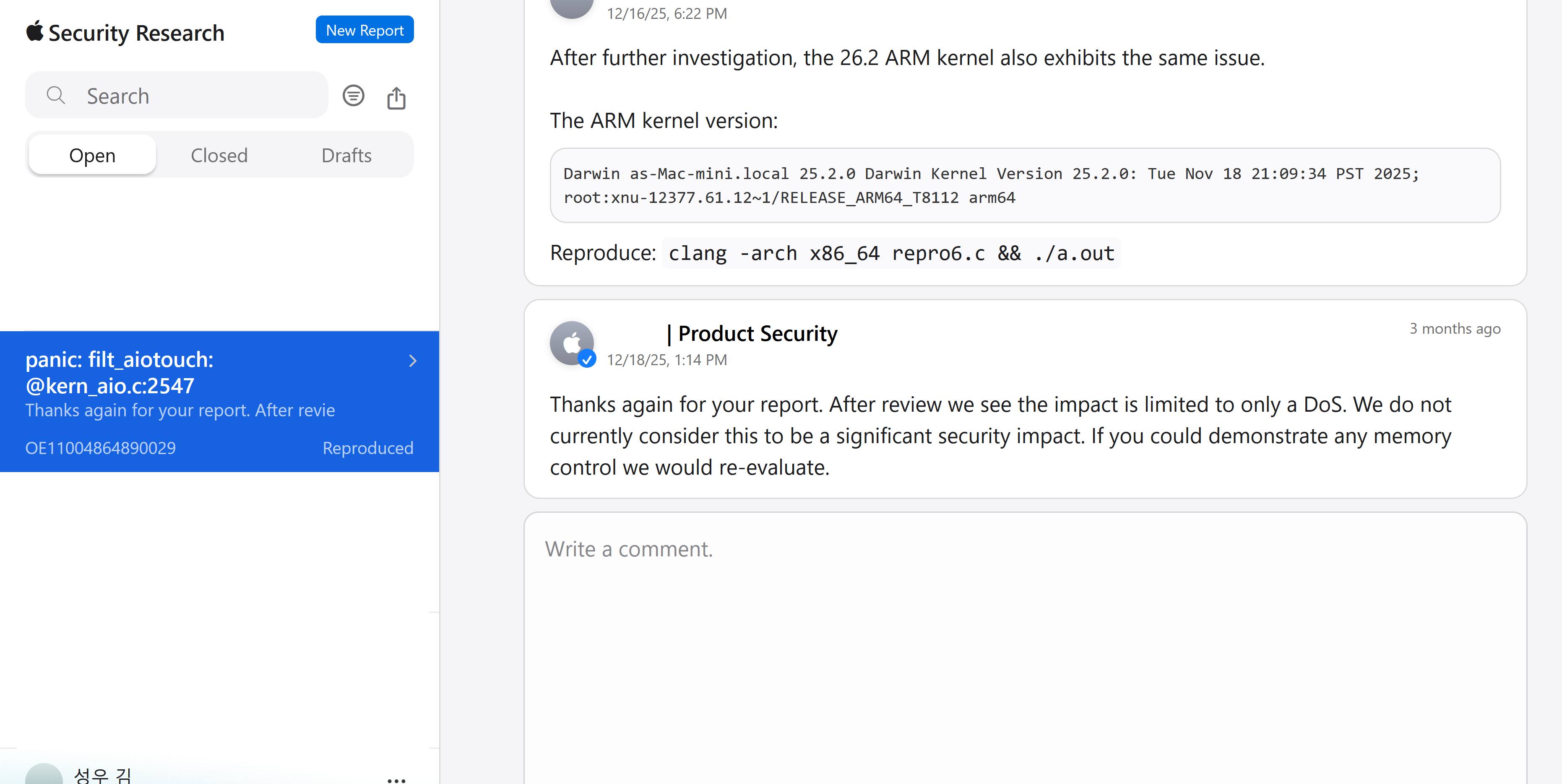The height and width of the screenshot is (784, 1562).
Task: Switch to the Open tab
Action: (92, 155)
